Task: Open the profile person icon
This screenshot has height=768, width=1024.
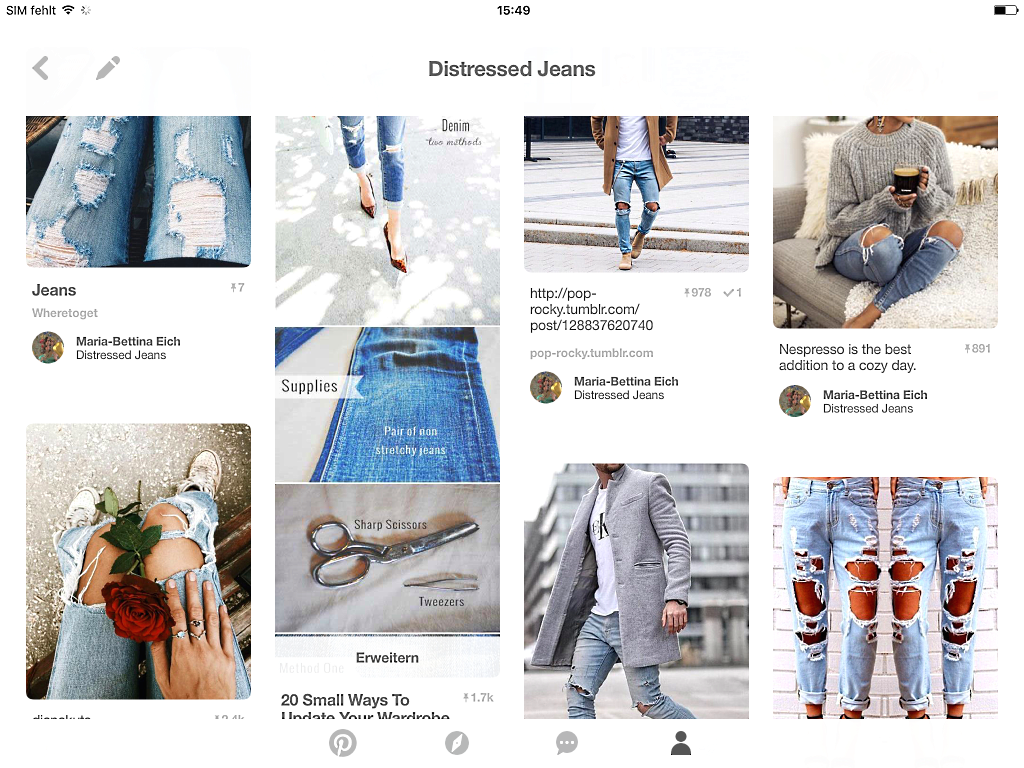Action: [x=680, y=743]
